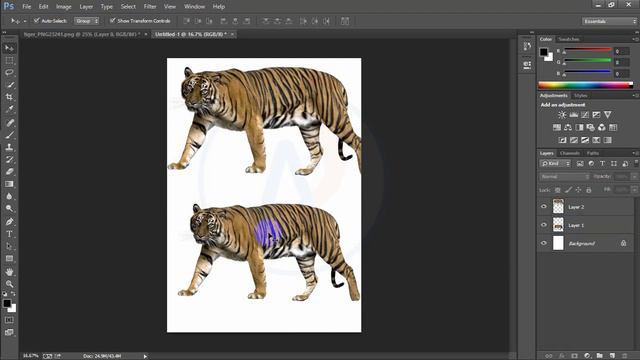Click the green G color slider
Image resolution: width=640 pixels, height=360 pixels.
pos(587,61)
